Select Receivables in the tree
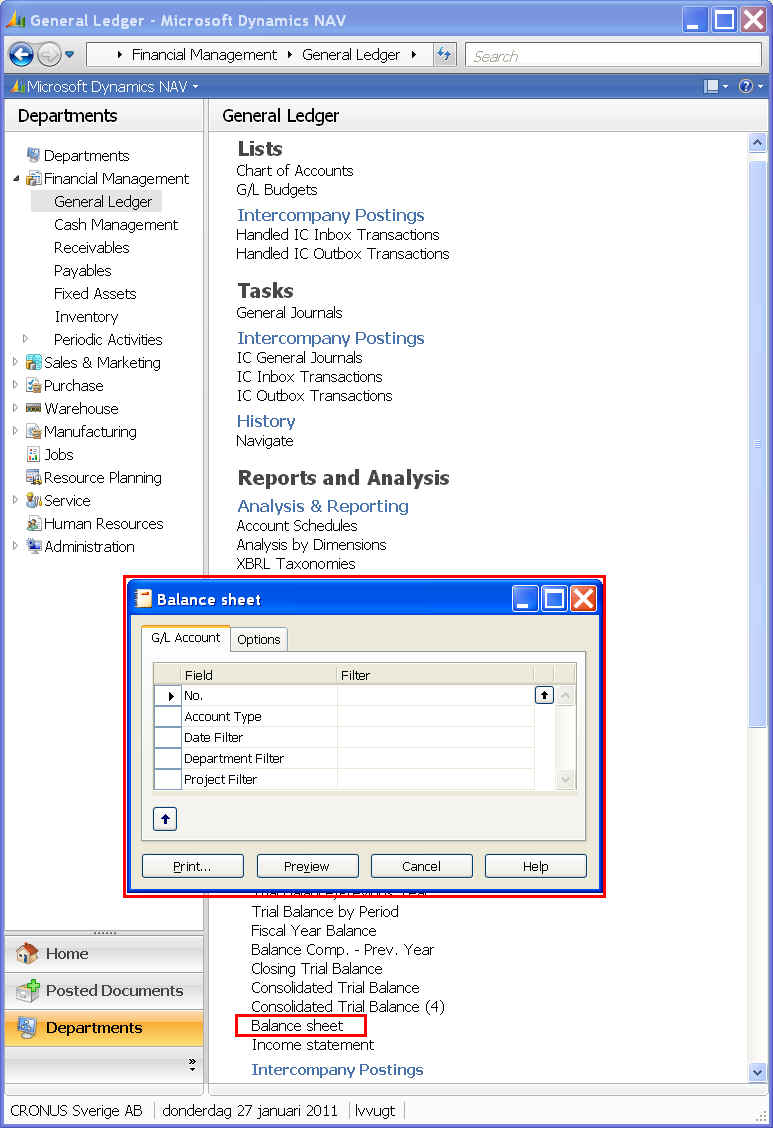This screenshot has height=1128, width=773. (x=91, y=247)
